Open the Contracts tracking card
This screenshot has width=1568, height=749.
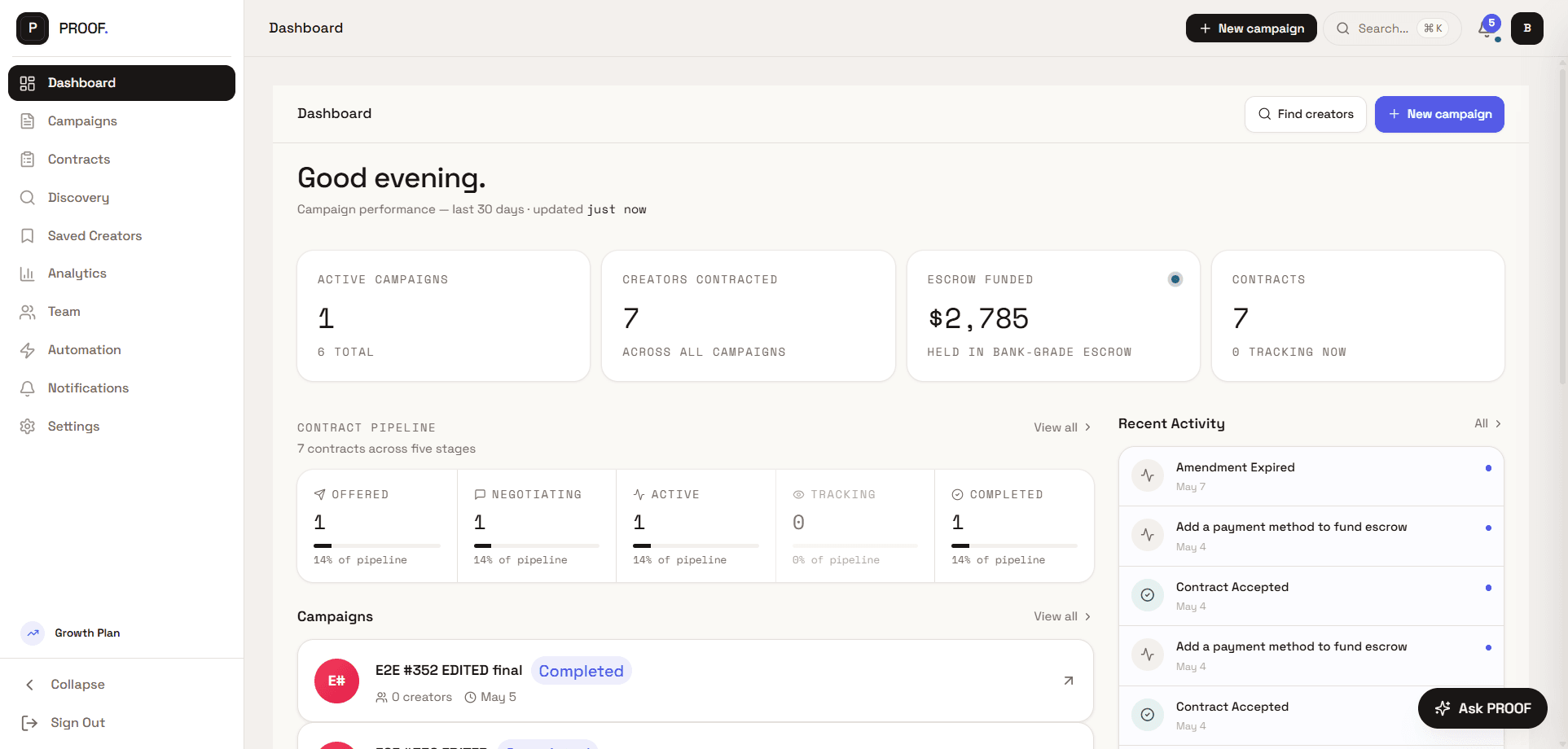(x=1358, y=316)
